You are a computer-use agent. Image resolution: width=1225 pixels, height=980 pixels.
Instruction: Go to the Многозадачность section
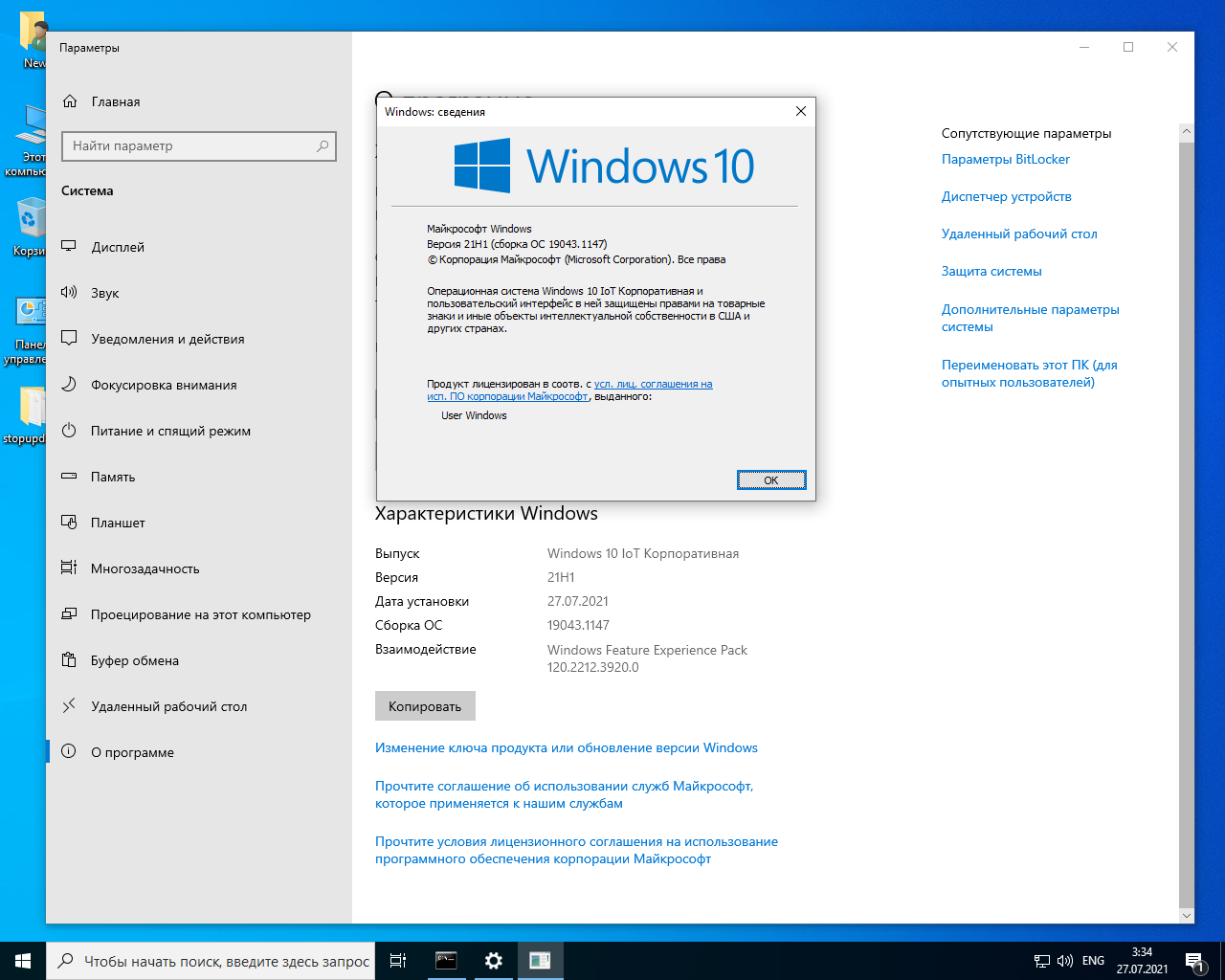[145, 568]
